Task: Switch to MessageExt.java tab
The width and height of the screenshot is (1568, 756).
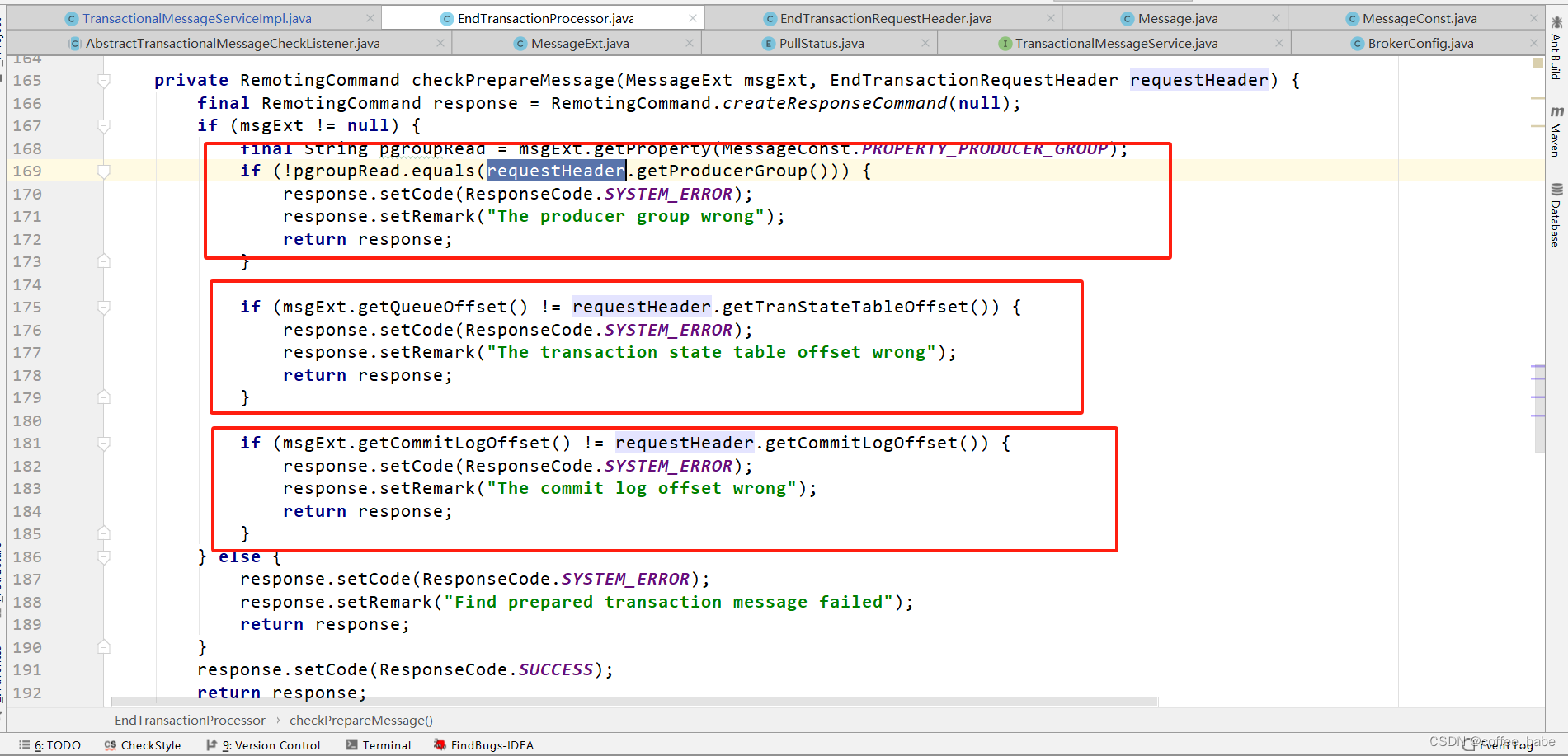Action: tap(580, 43)
